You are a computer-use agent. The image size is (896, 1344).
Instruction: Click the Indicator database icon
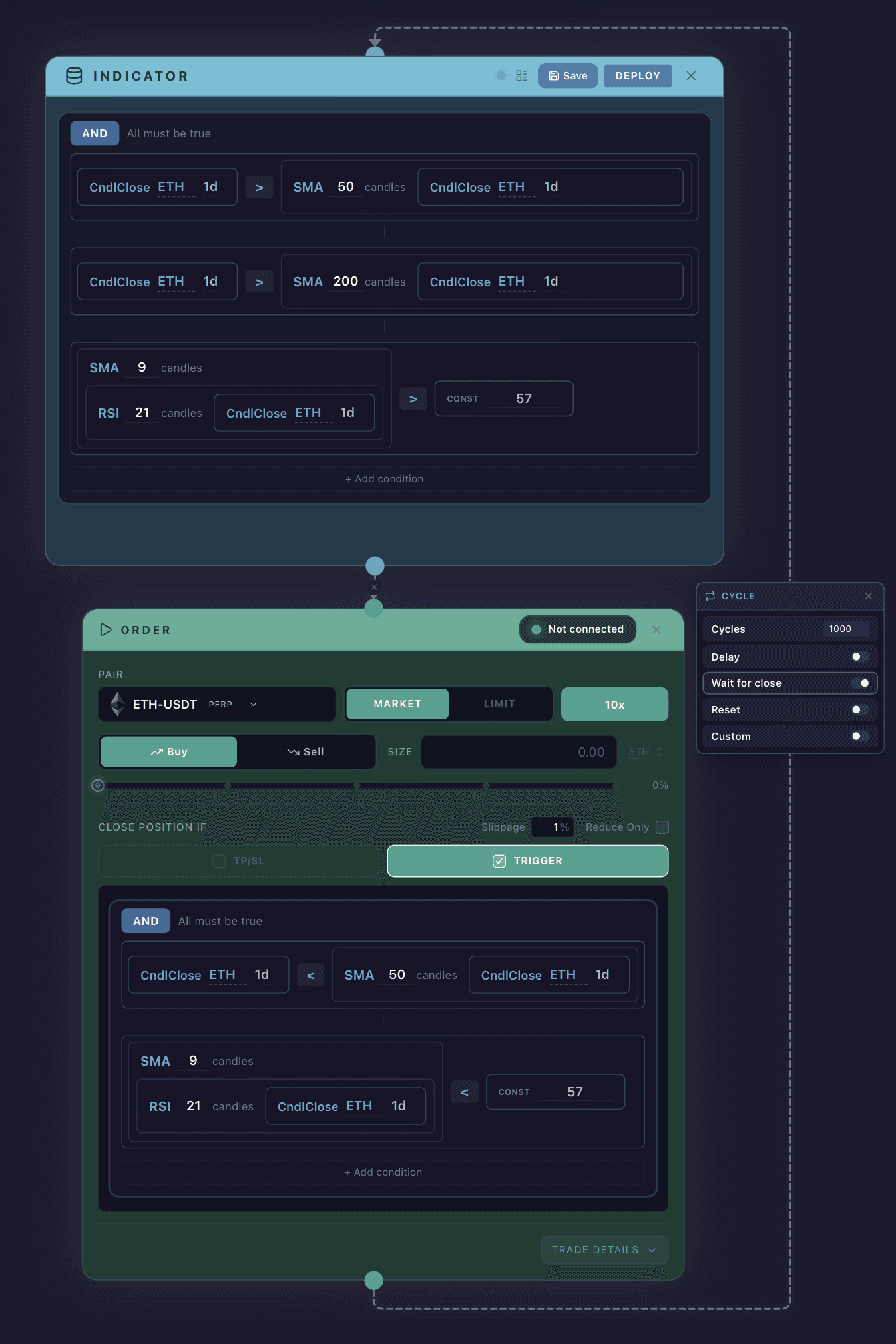(74, 76)
